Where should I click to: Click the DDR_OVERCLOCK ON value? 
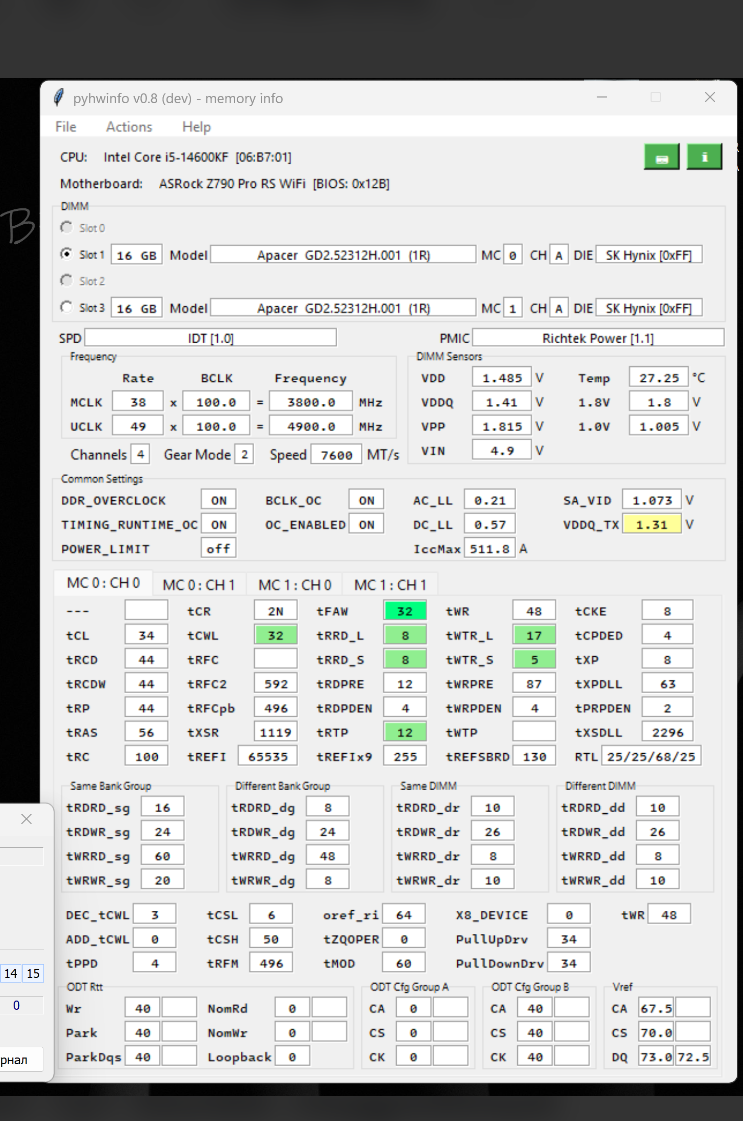click(x=219, y=500)
